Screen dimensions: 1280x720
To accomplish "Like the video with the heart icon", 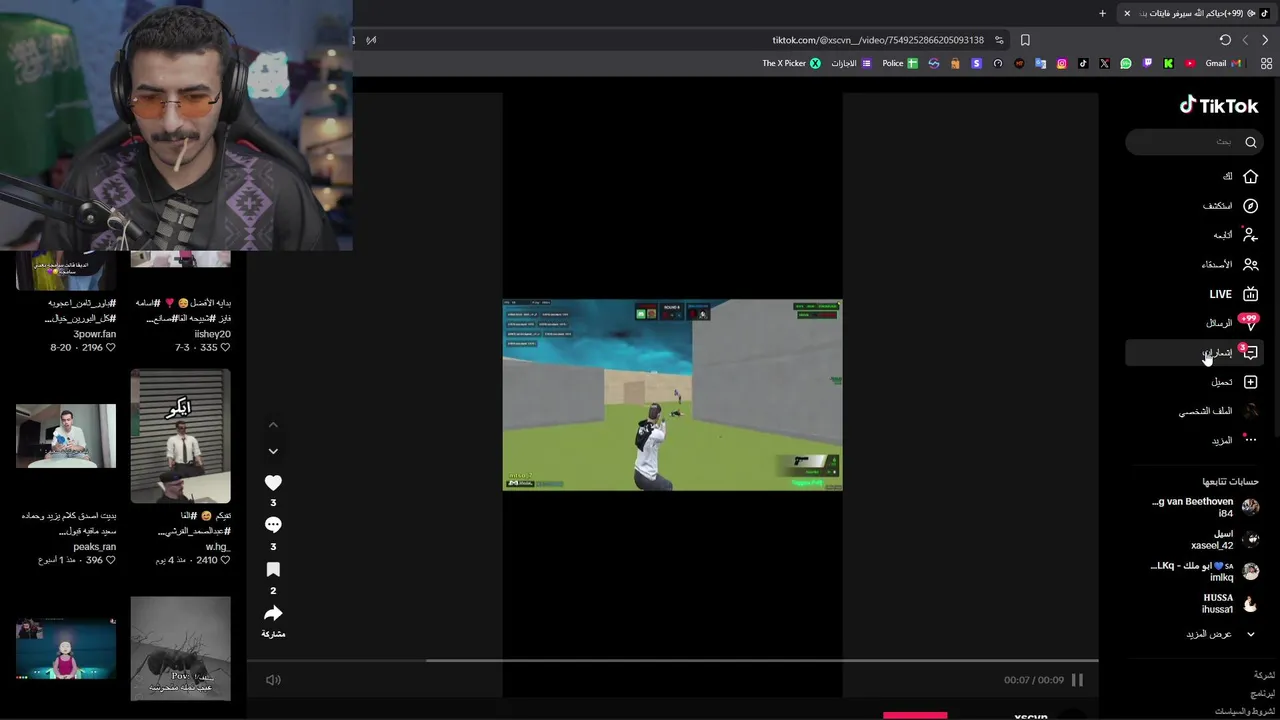I will [273, 482].
